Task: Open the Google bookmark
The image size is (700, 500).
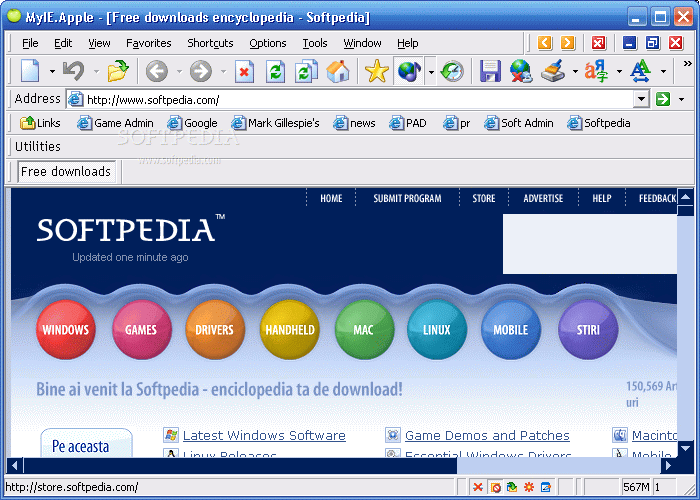Action: coord(192,123)
